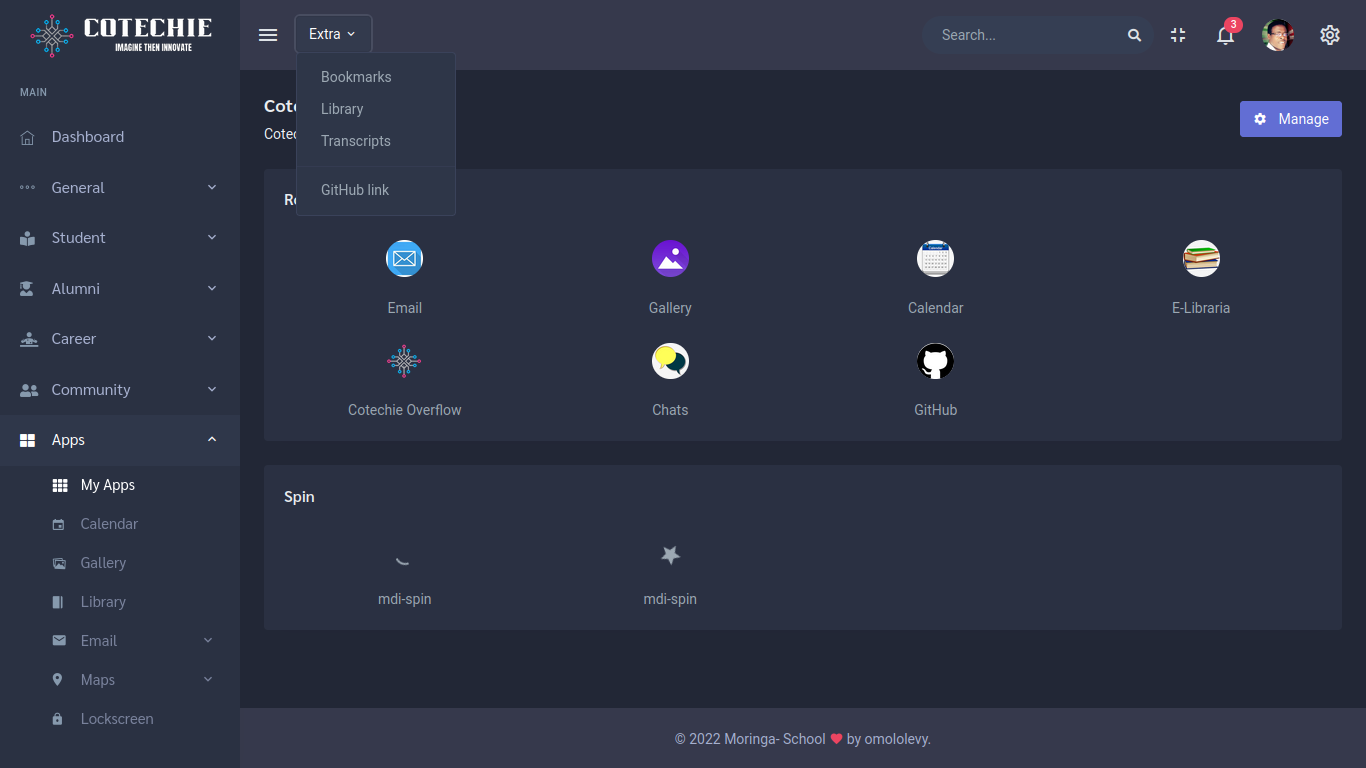
Task: Open the Email app icon
Action: click(x=404, y=259)
